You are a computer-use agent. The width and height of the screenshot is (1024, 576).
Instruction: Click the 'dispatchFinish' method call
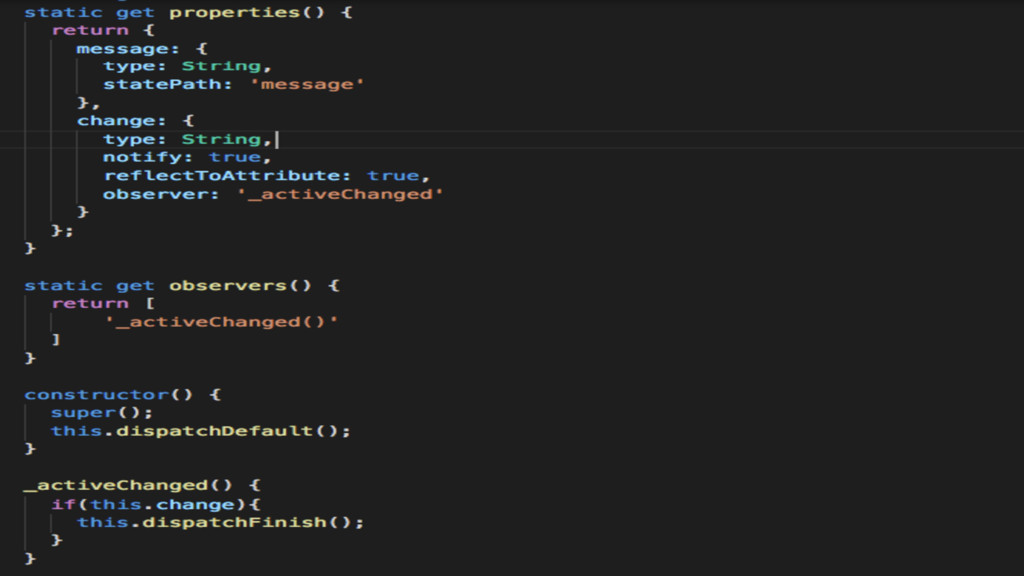[234, 522]
